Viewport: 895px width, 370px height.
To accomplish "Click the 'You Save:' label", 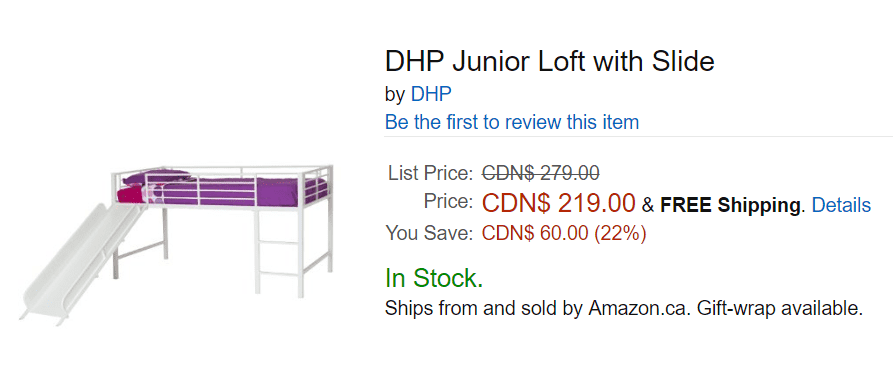I will [429, 234].
